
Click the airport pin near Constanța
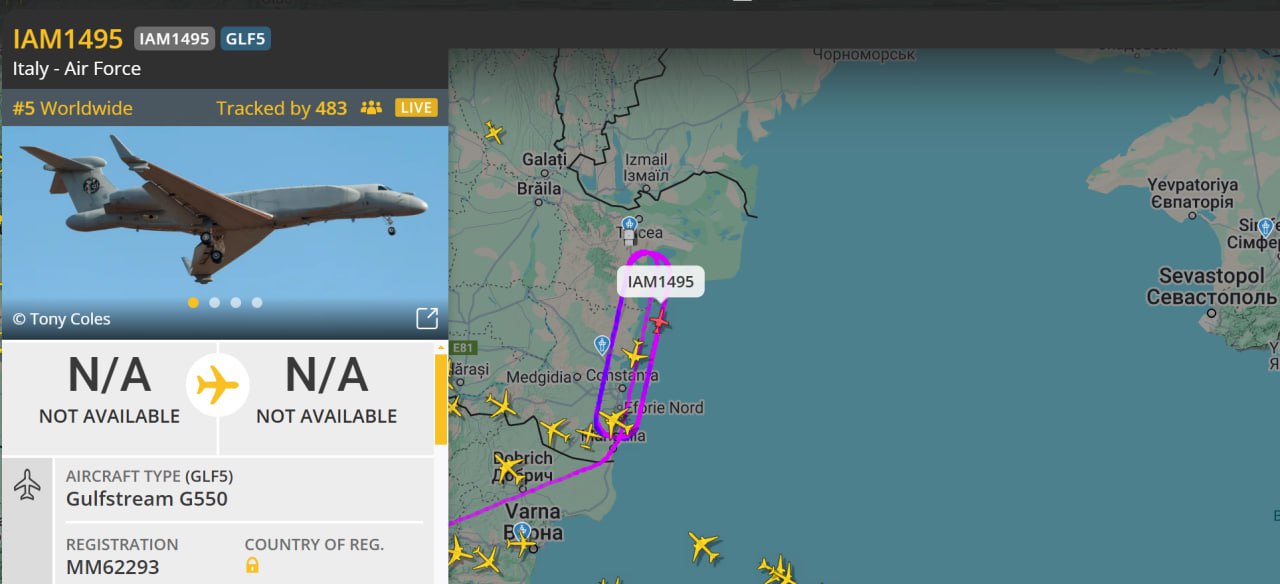602,345
